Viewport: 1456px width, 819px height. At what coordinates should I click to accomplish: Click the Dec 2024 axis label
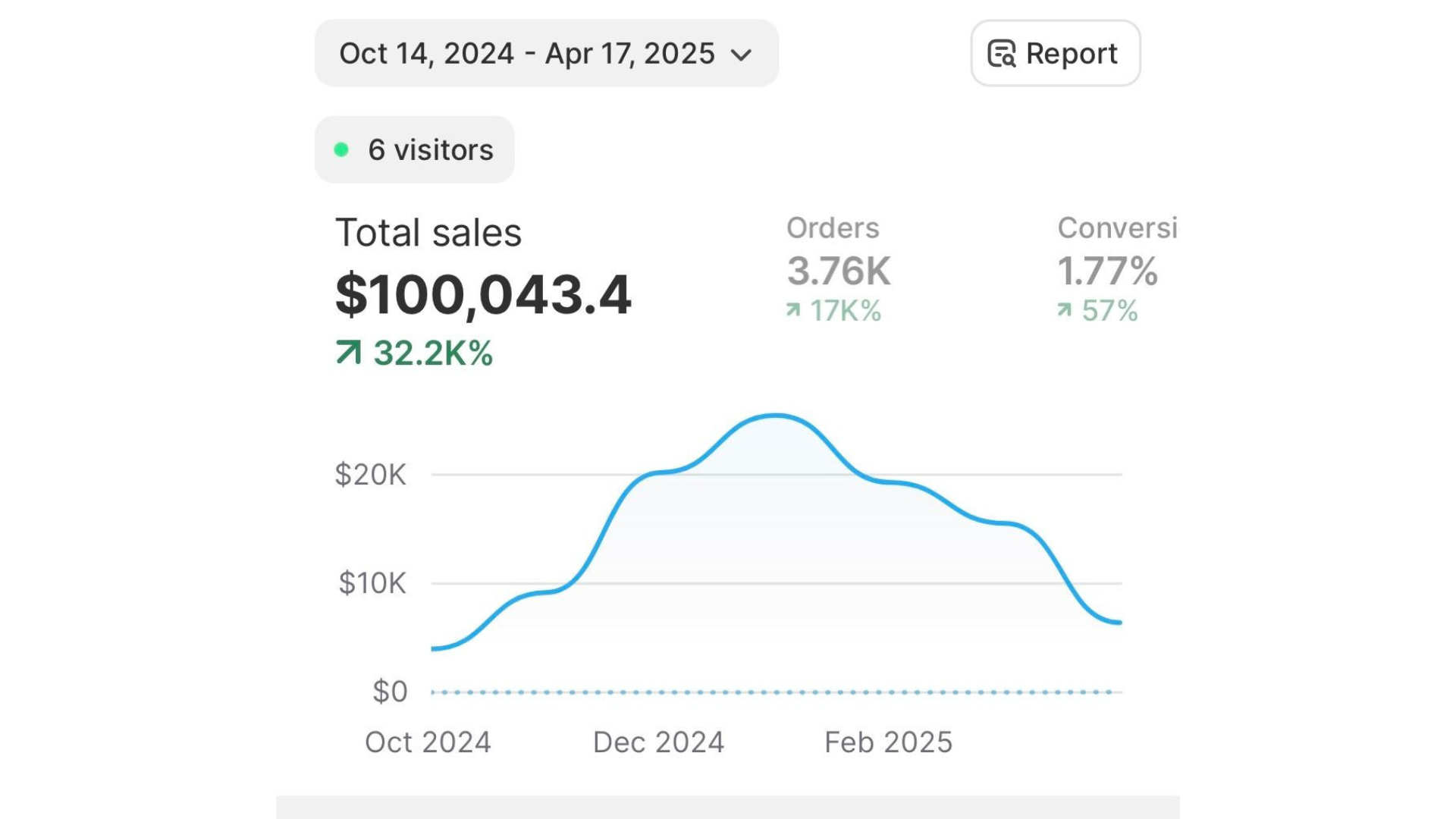point(658,742)
